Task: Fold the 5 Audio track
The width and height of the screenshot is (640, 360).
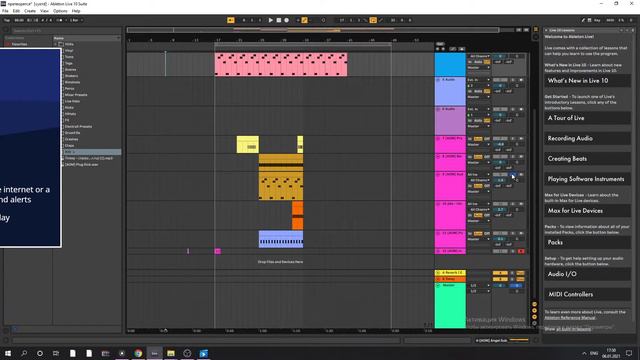Action: point(438,80)
